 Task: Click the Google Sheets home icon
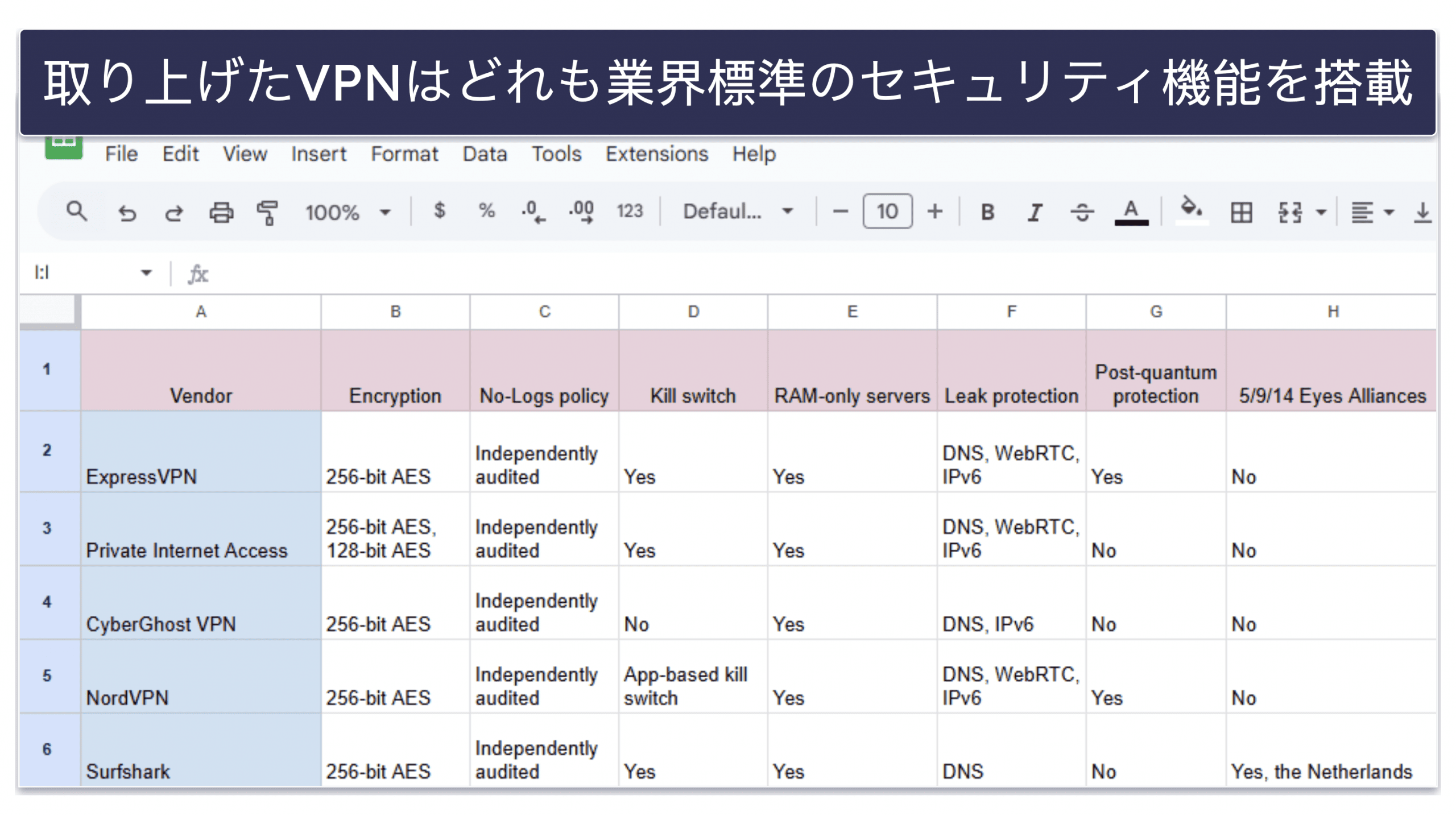(64, 147)
